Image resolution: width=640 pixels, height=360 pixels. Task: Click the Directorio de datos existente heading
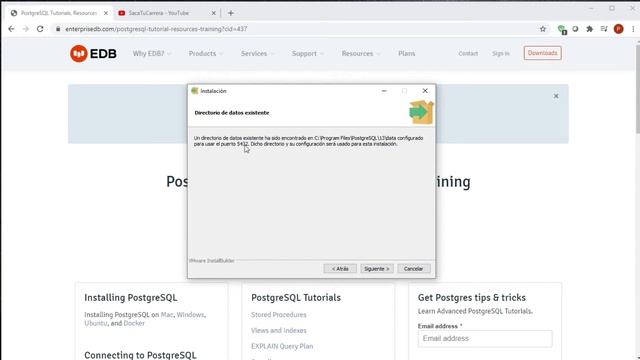click(x=232, y=113)
